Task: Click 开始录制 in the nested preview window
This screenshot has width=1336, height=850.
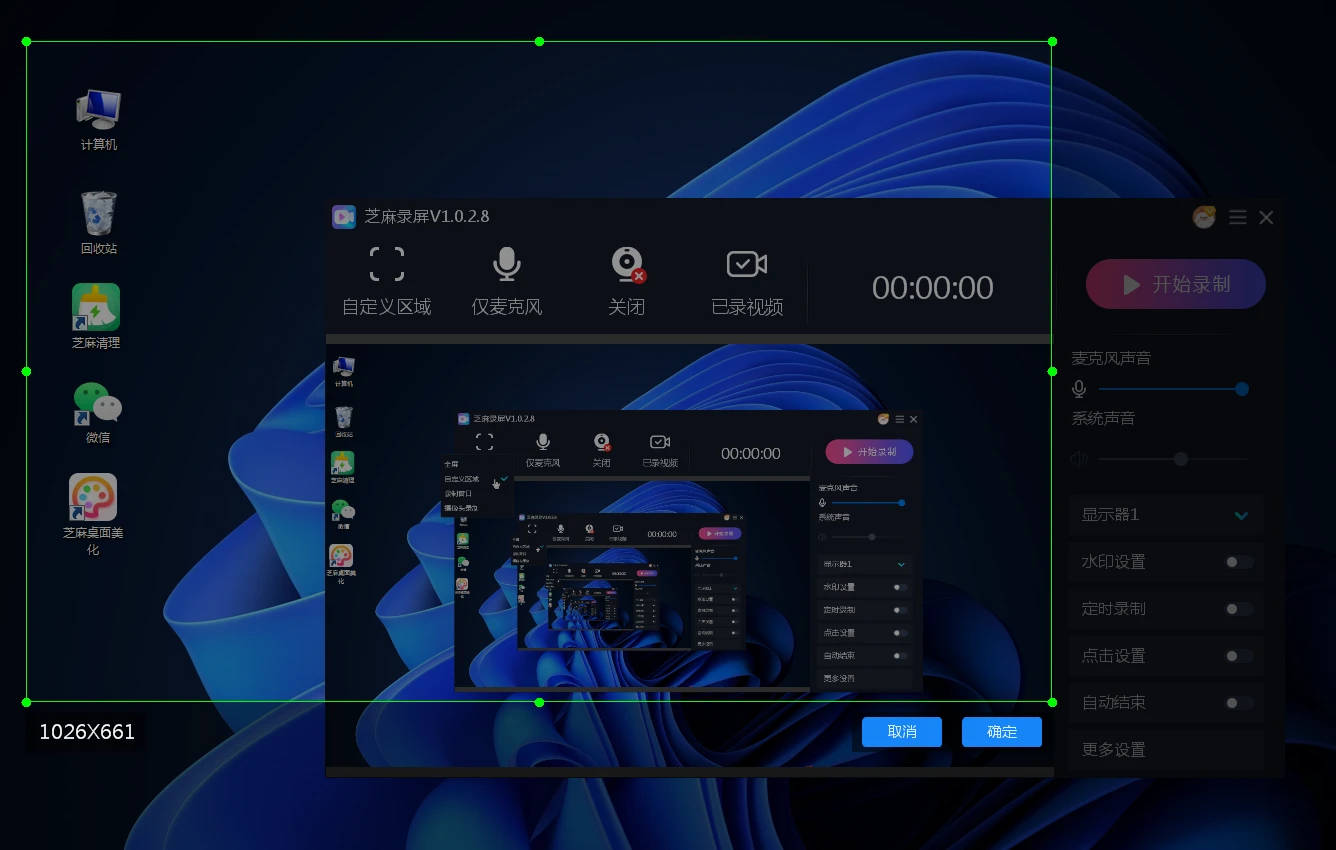Action: (x=869, y=452)
